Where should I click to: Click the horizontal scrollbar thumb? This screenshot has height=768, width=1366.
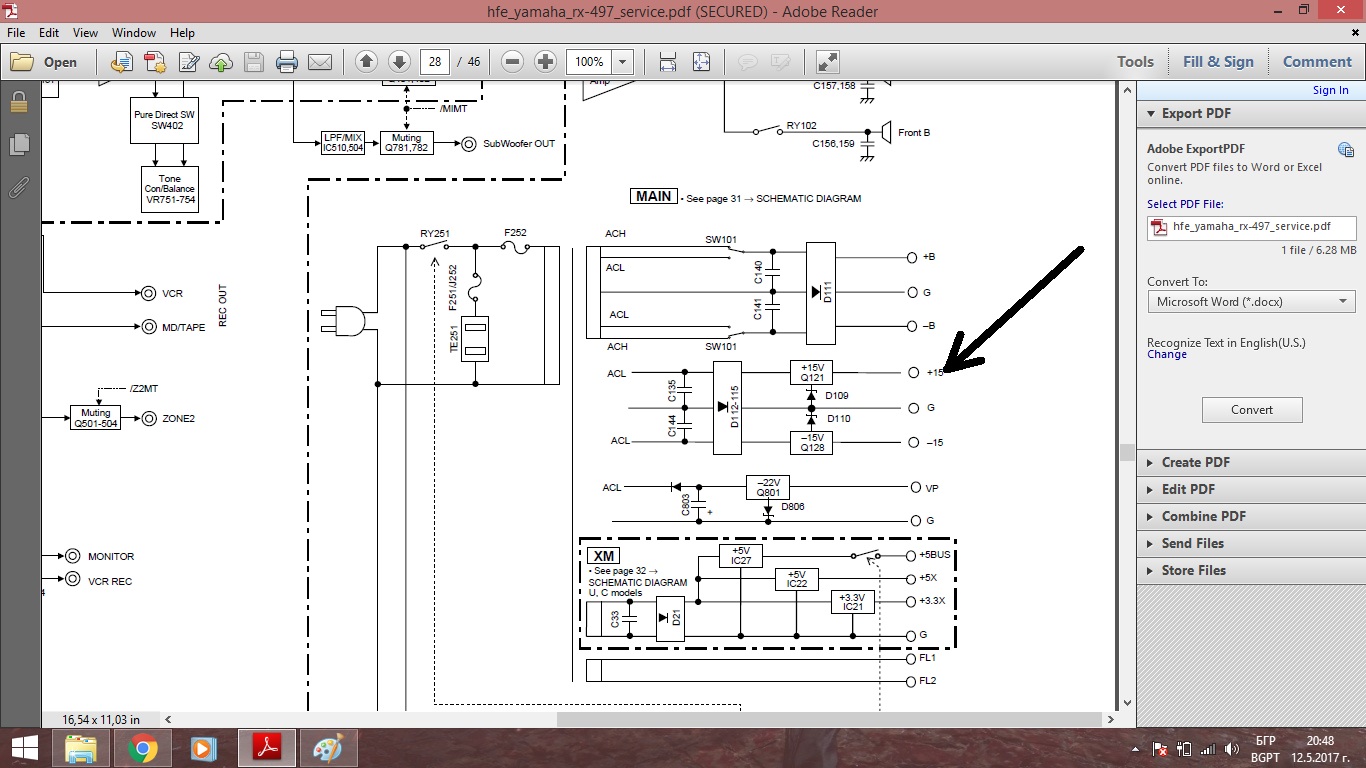[x=830, y=719]
